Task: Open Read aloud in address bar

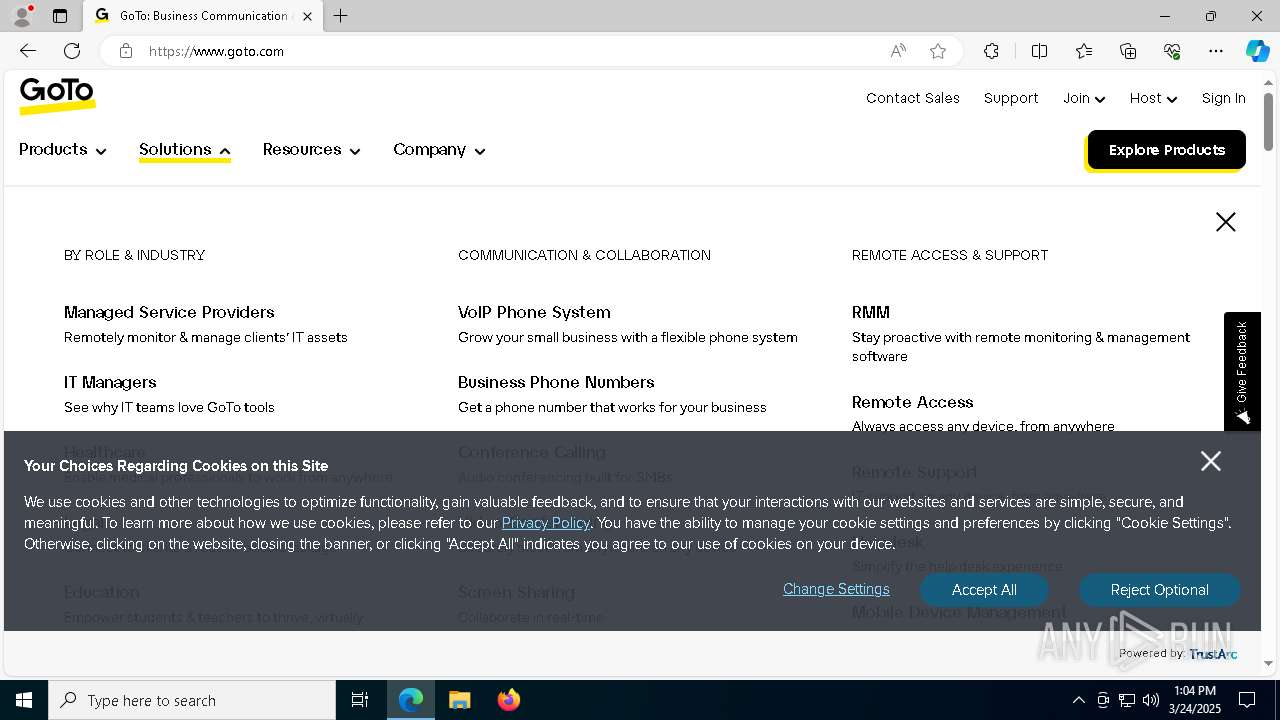Action: 898,51
